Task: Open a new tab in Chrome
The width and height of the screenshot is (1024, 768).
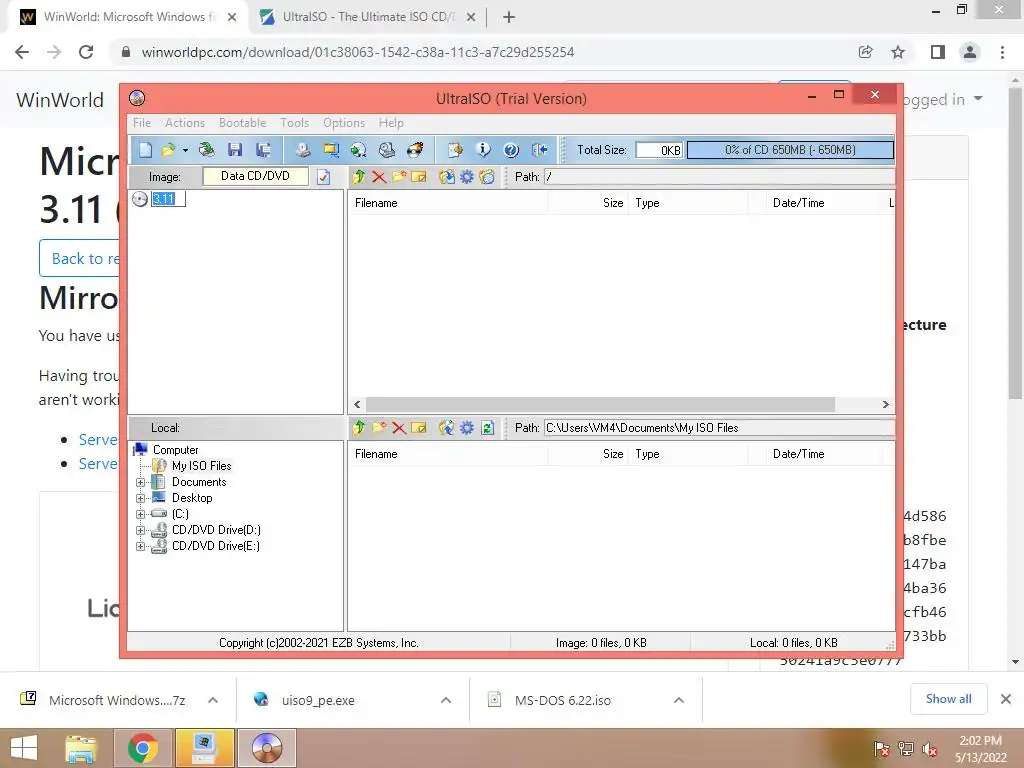Action: click(509, 18)
